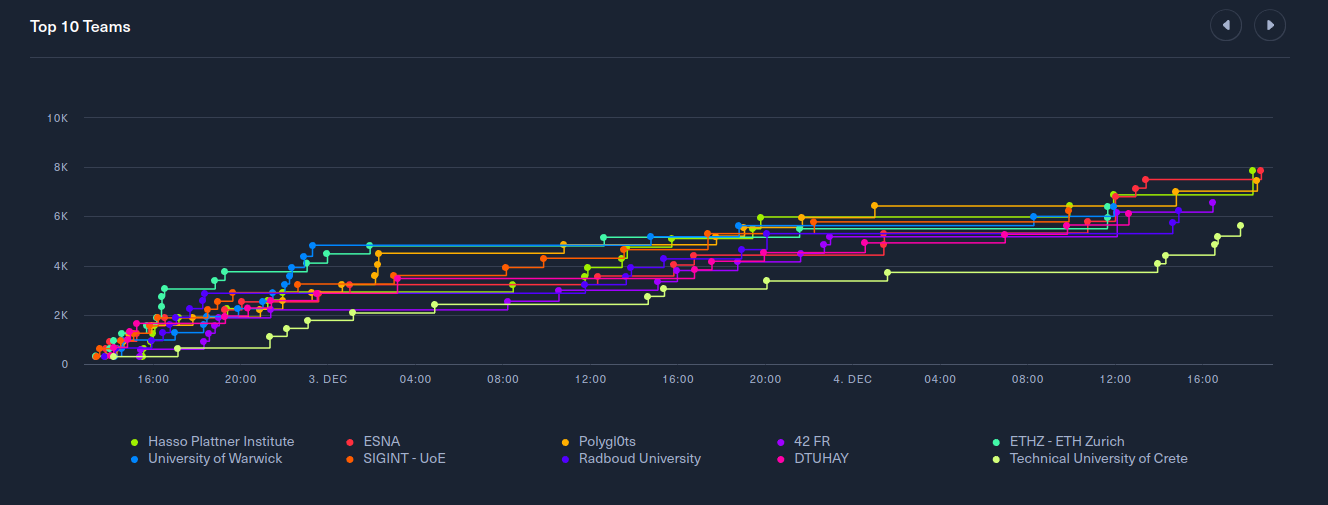Viewport: 1328px width, 505px height.
Task: Click red dot beside ESNA label
Action: coord(350,442)
